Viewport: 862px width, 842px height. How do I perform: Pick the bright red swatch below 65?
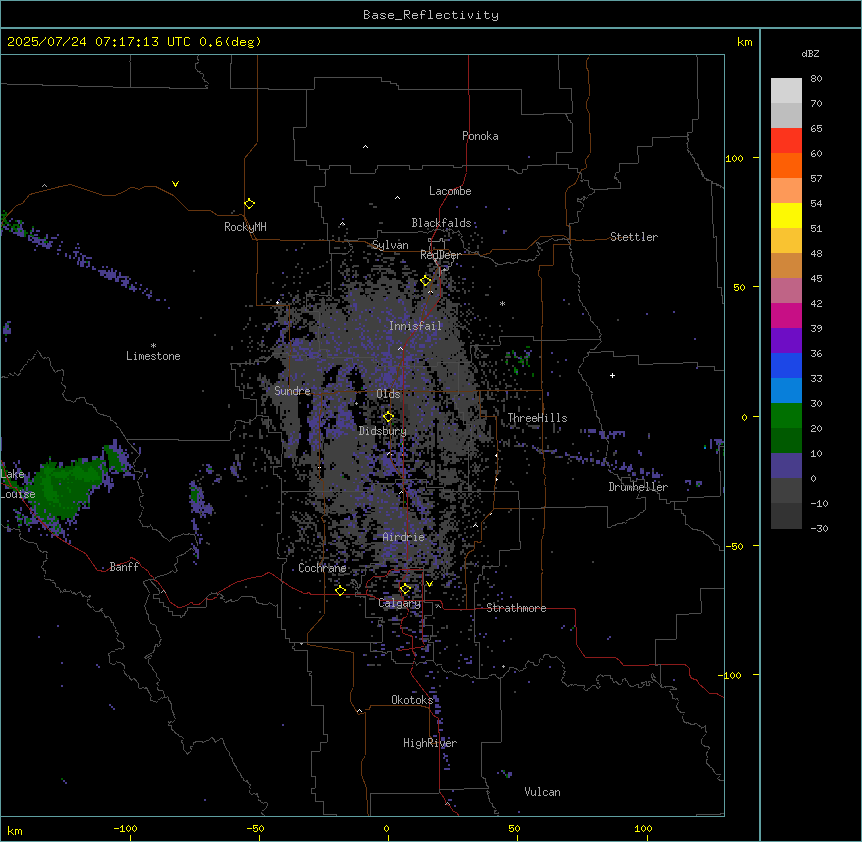(786, 140)
